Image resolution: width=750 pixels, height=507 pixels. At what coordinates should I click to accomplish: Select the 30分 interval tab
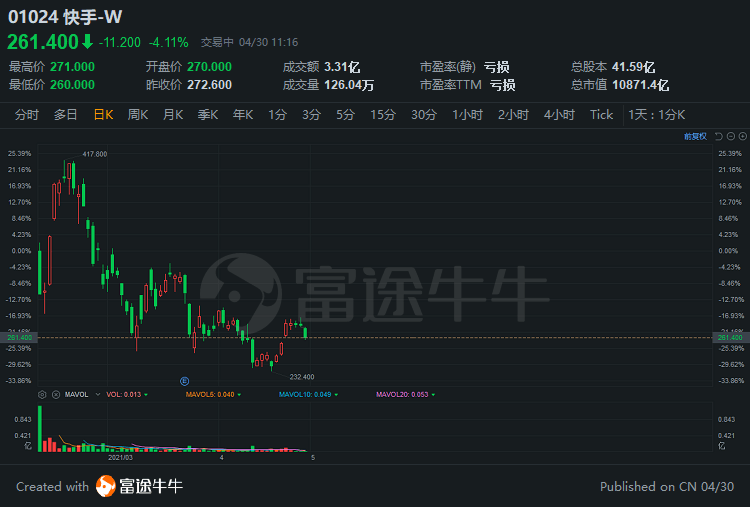(x=424, y=115)
